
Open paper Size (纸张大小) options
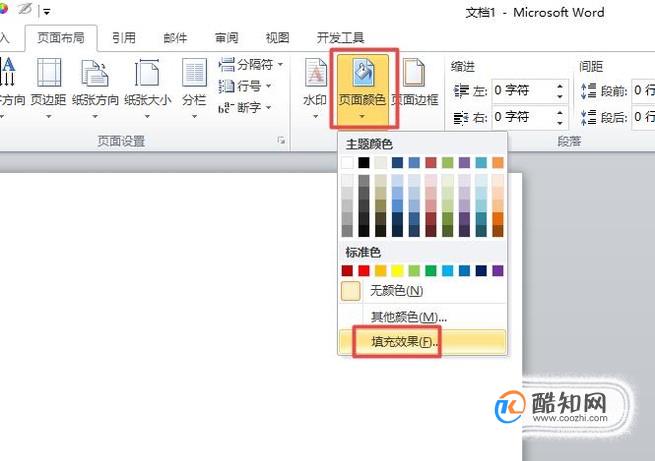pyautogui.click(x=147, y=88)
